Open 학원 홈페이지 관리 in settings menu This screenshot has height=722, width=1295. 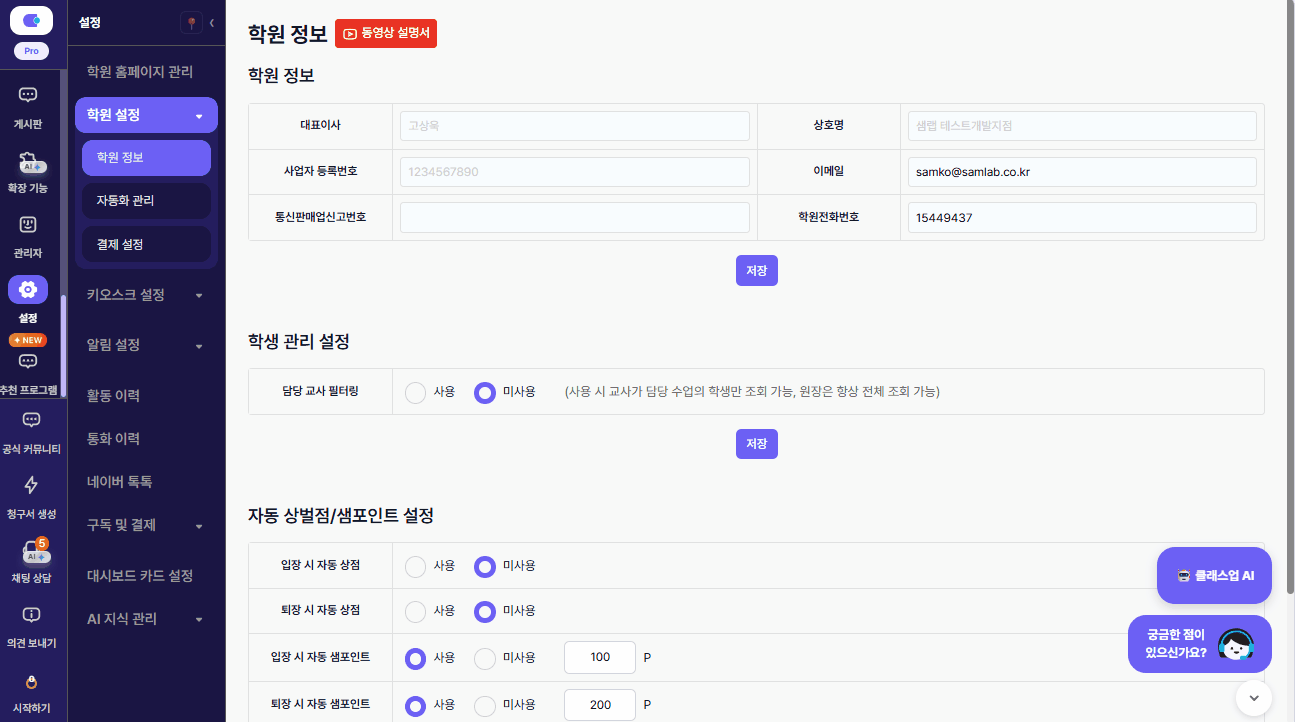140,72
